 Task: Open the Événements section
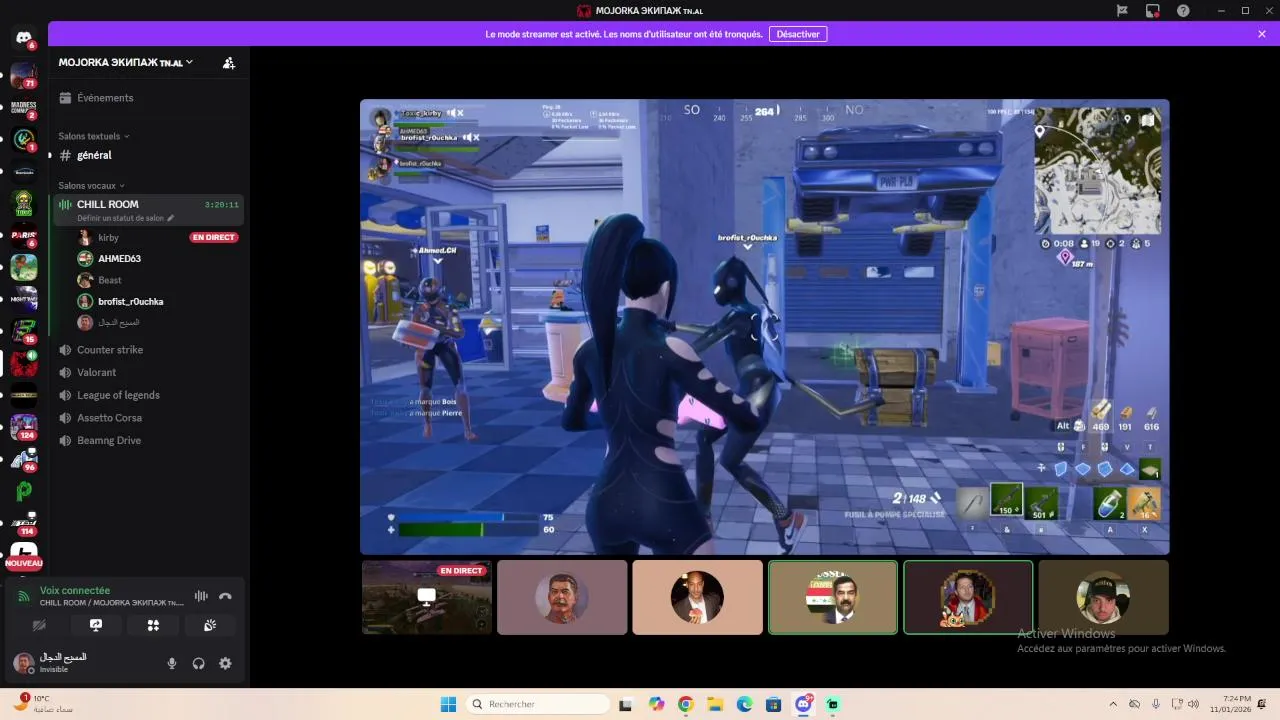tap(147, 98)
